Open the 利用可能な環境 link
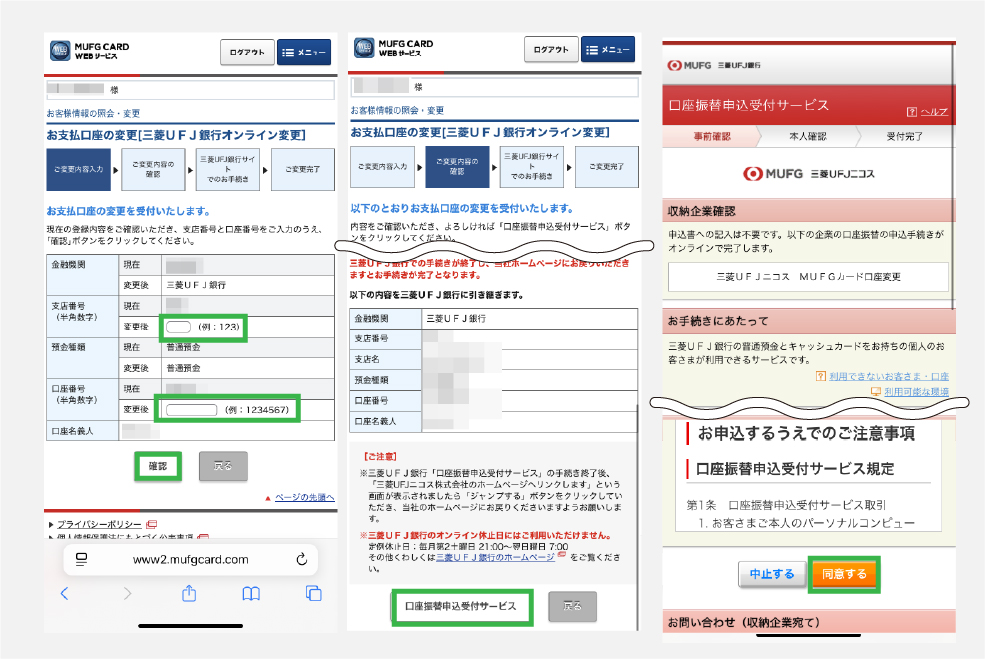Screen dimensions: 985x659 (917, 391)
